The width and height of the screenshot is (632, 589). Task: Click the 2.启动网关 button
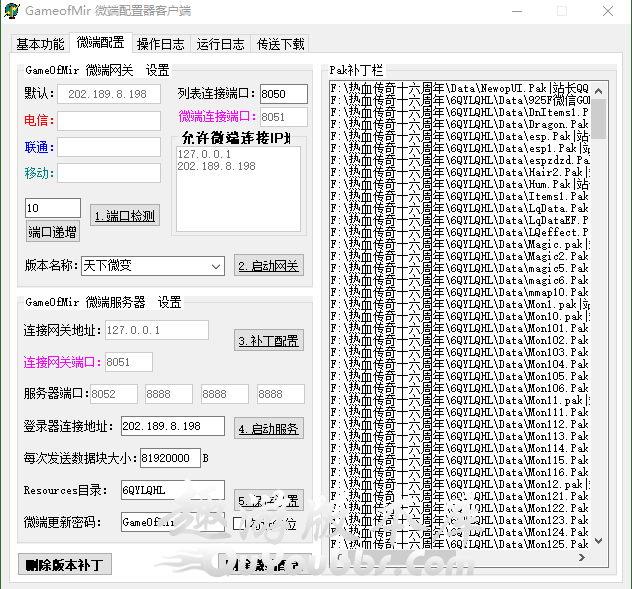coord(269,266)
